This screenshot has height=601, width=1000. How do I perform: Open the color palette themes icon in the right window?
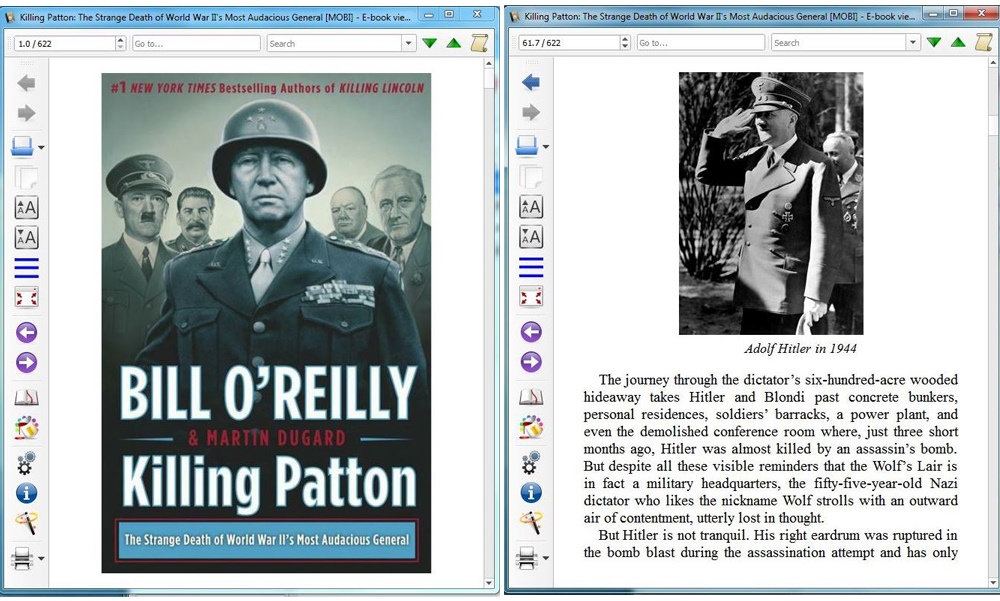click(x=531, y=427)
